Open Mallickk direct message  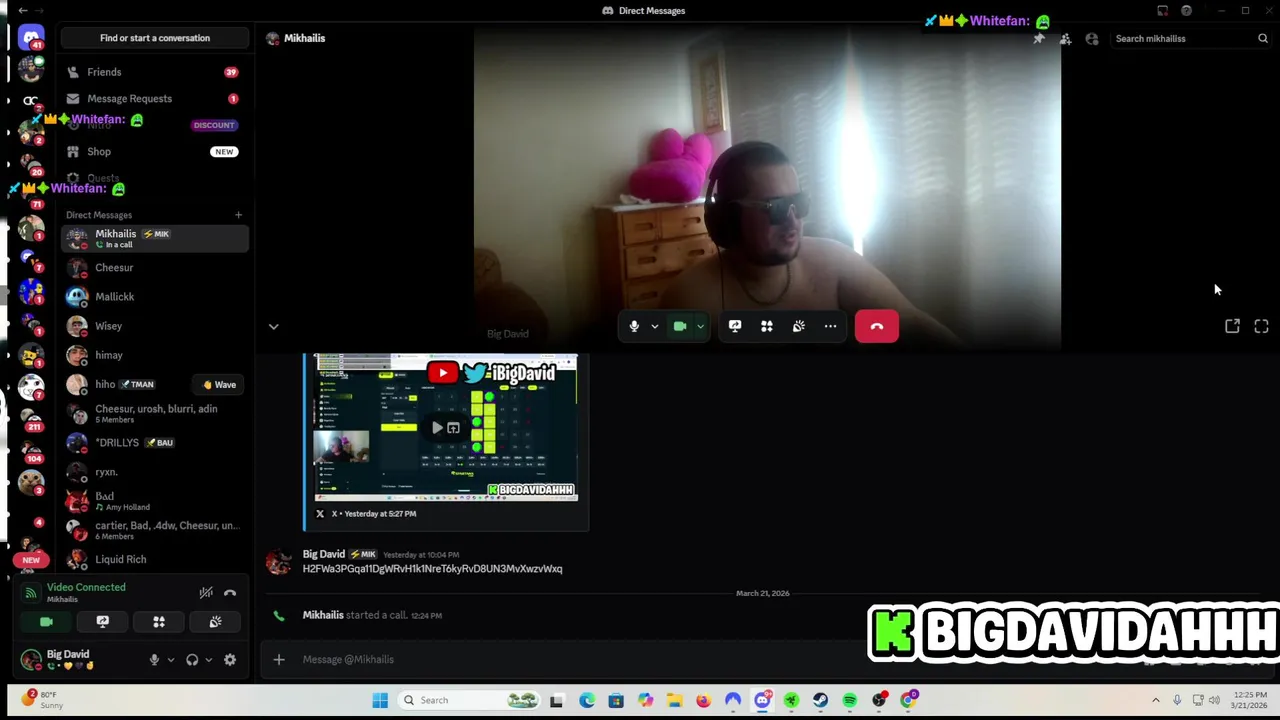click(155, 296)
